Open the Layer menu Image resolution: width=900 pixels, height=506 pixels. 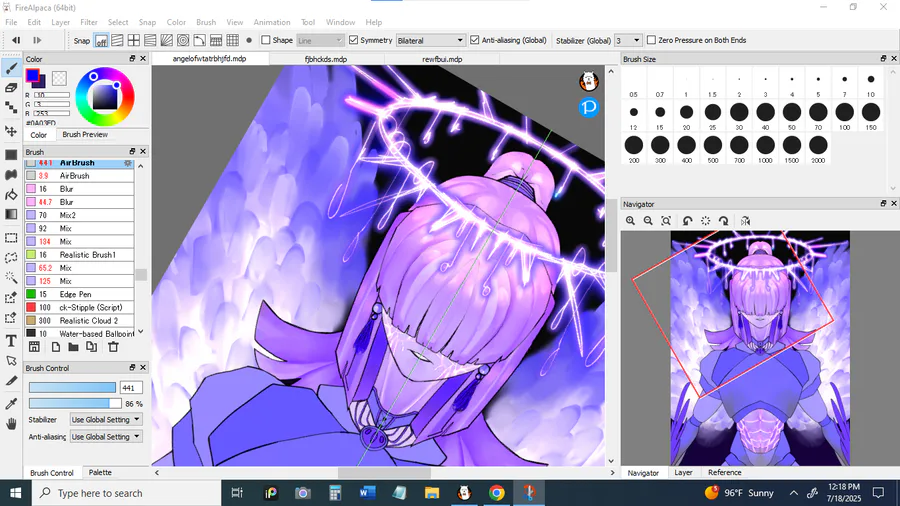(x=60, y=22)
